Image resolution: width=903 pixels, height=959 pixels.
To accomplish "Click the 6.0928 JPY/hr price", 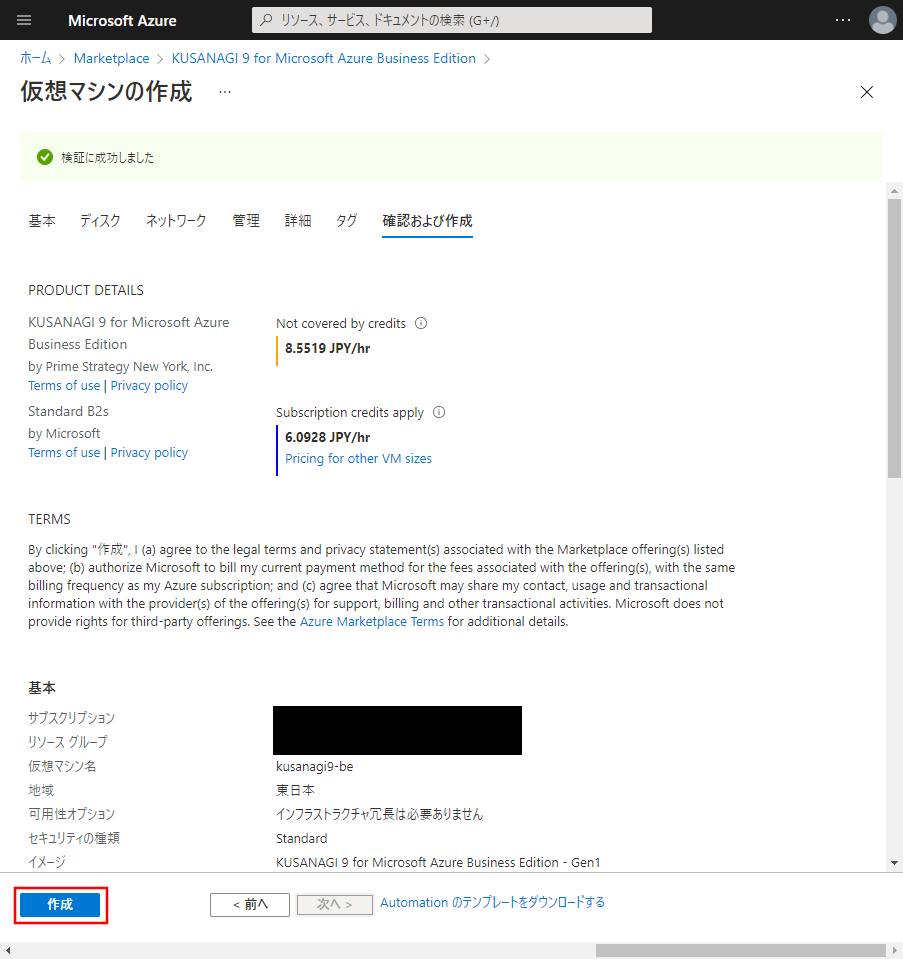I will coord(328,437).
